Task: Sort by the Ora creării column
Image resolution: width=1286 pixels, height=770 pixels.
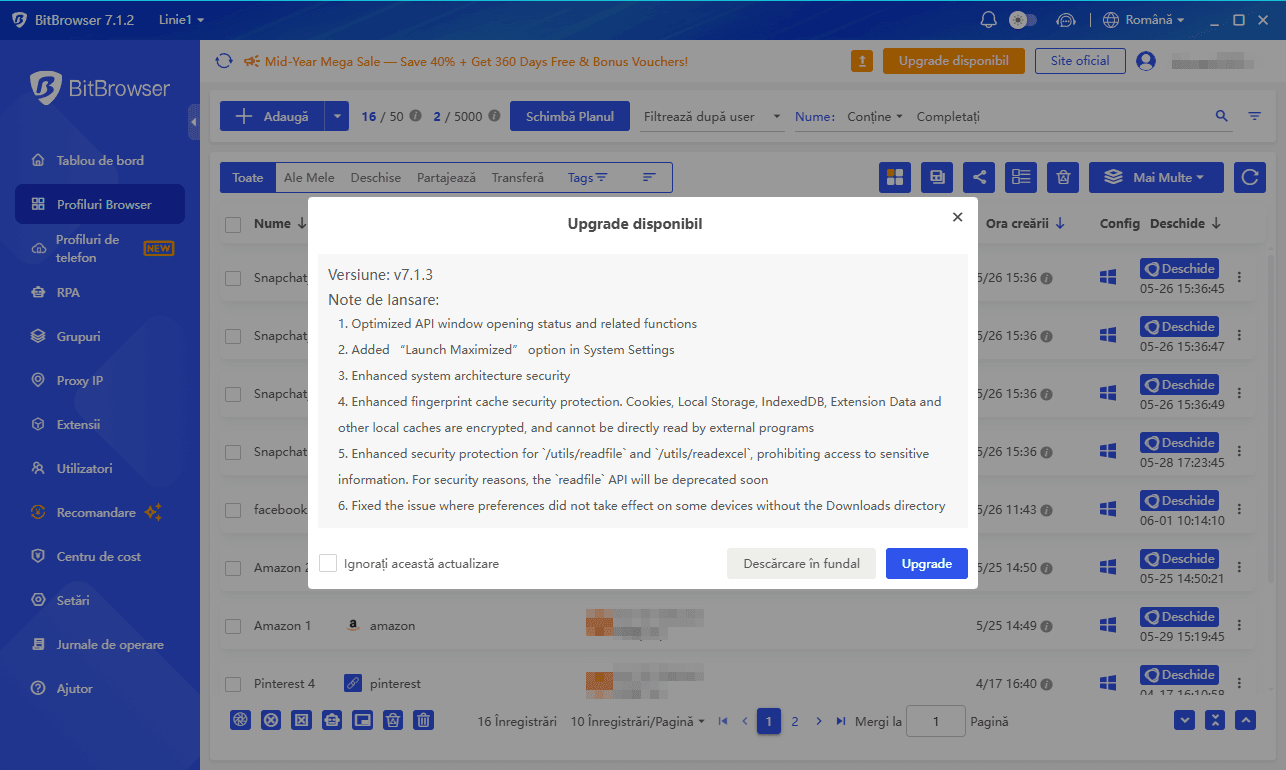Action: [x=1025, y=224]
